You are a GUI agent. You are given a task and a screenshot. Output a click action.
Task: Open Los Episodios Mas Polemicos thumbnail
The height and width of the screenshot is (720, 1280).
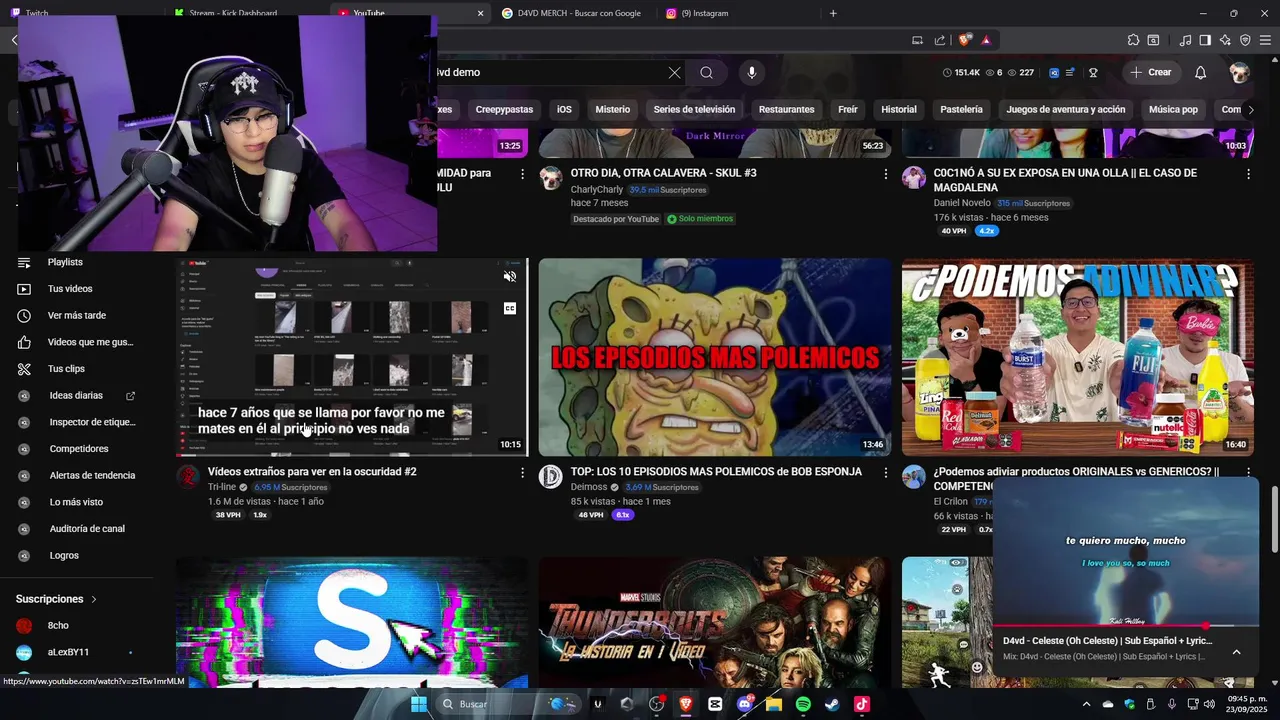point(715,357)
